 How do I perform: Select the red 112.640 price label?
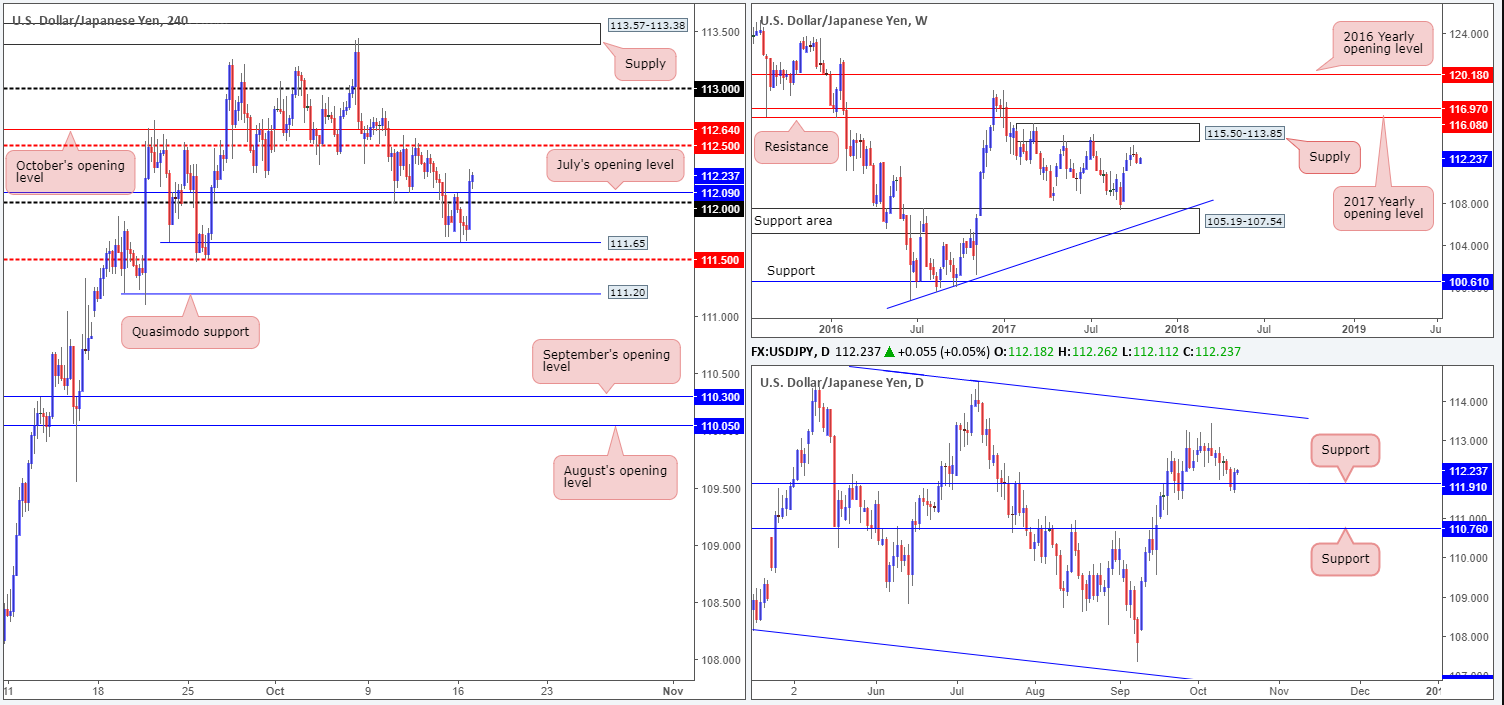(719, 129)
